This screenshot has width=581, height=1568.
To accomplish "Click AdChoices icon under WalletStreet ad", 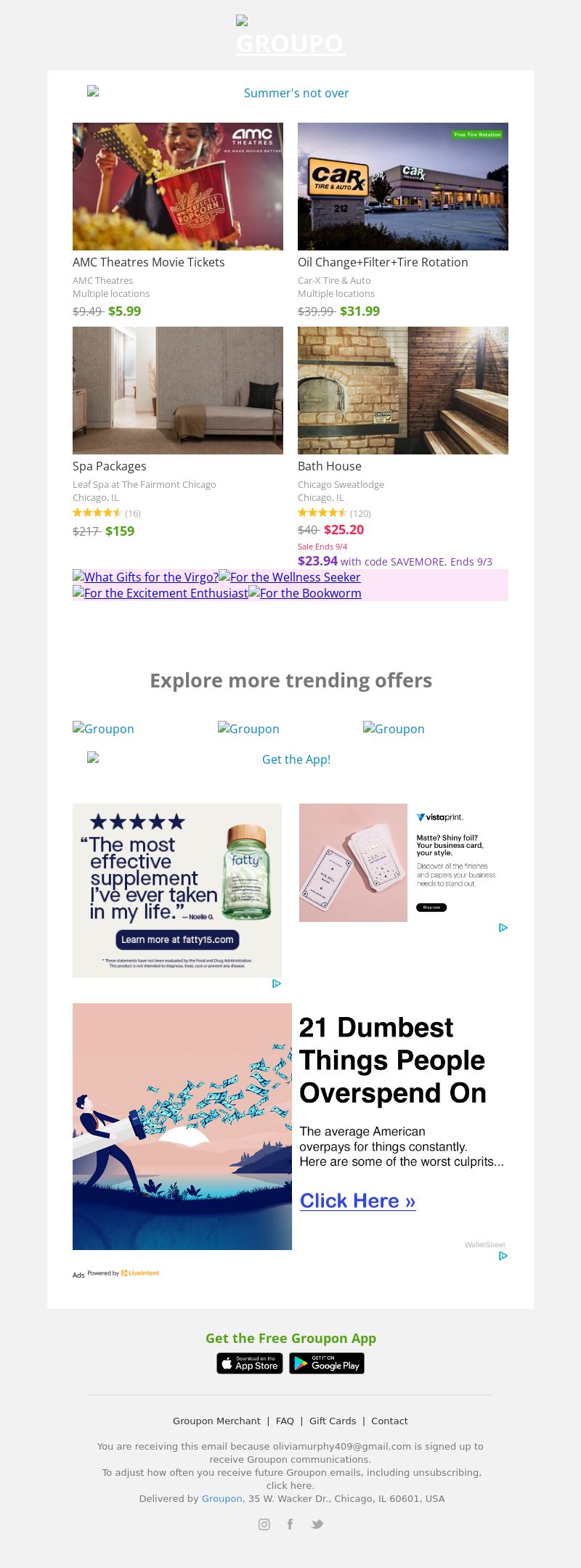I will (x=503, y=1256).
